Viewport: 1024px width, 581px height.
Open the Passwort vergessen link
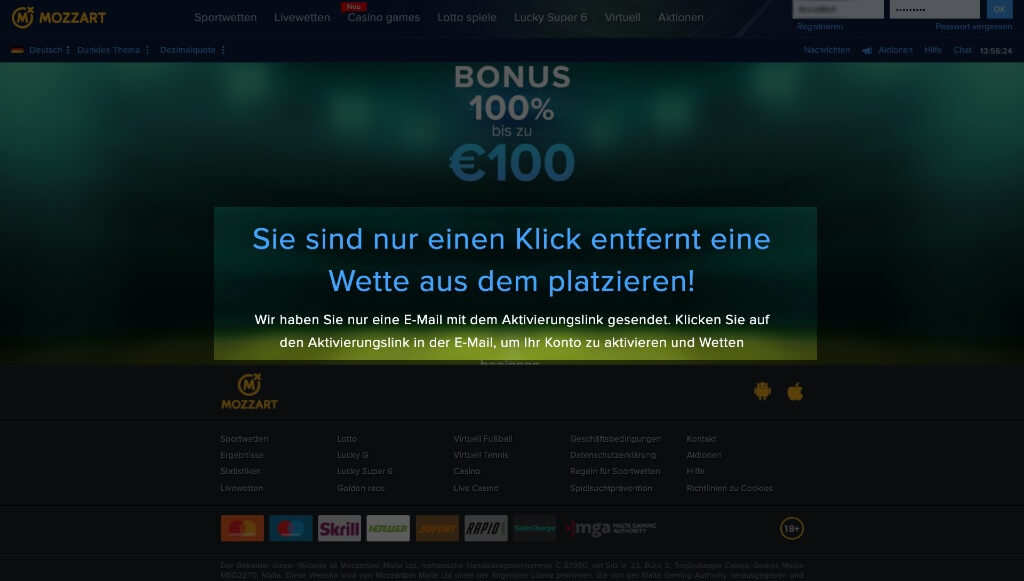(973, 27)
